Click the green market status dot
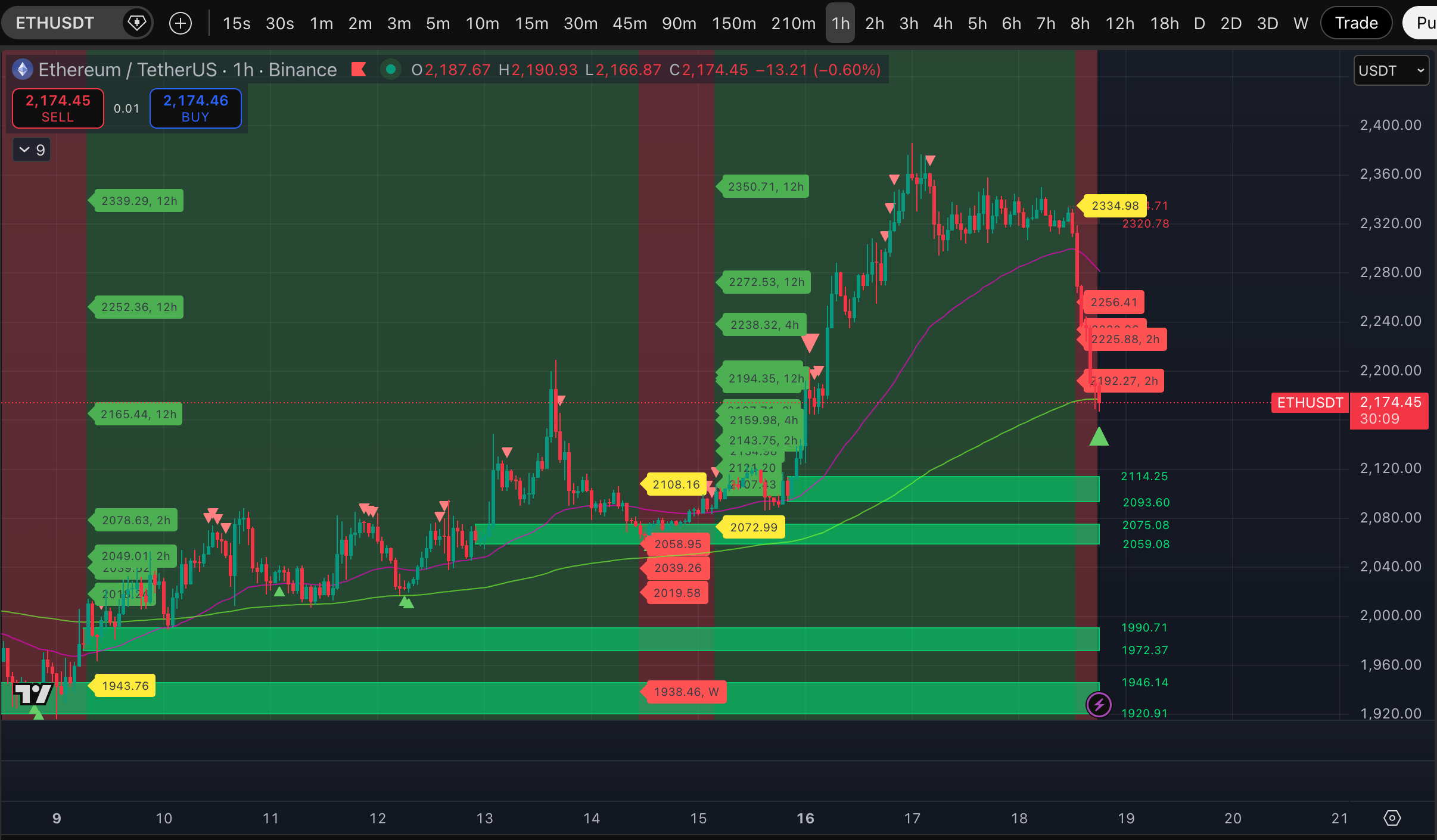1437x840 pixels. 390,70
